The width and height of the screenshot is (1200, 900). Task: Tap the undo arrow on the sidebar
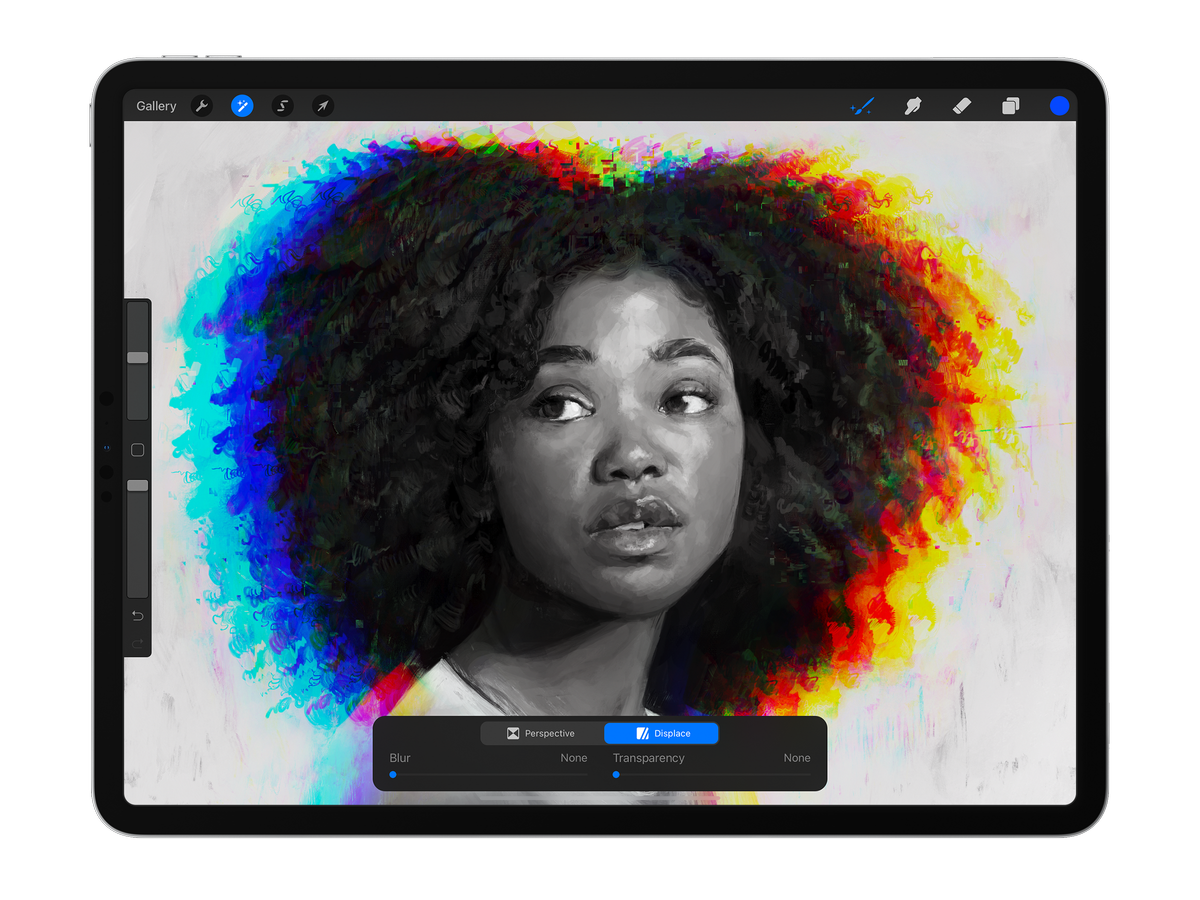click(137, 616)
